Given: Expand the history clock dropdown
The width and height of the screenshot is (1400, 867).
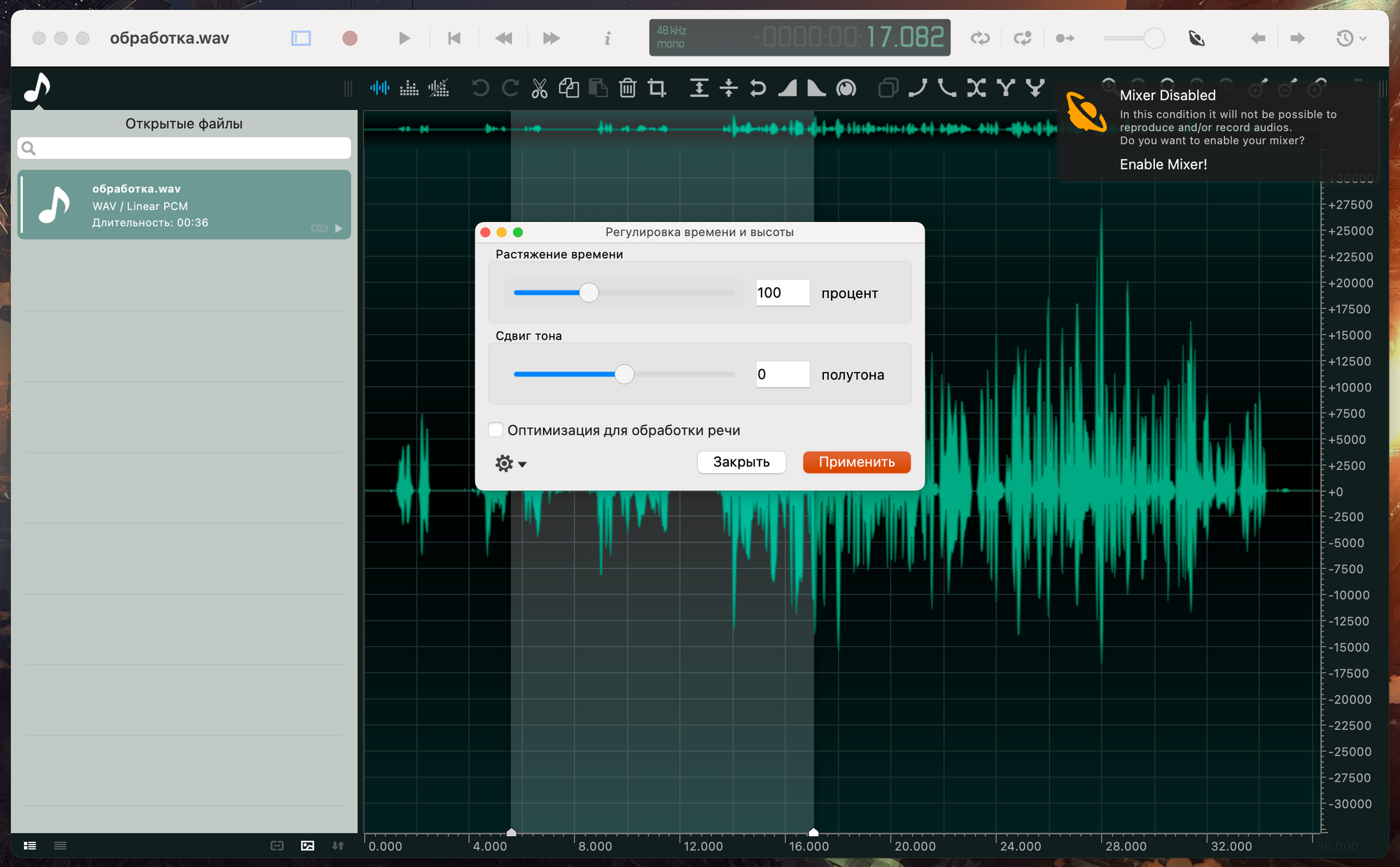Looking at the screenshot, I should (x=1351, y=39).
